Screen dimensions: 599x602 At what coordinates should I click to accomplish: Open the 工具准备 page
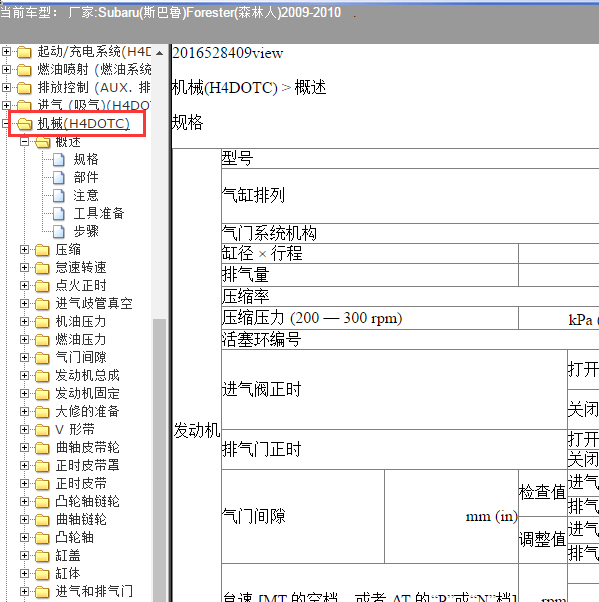tap(99, 213)
